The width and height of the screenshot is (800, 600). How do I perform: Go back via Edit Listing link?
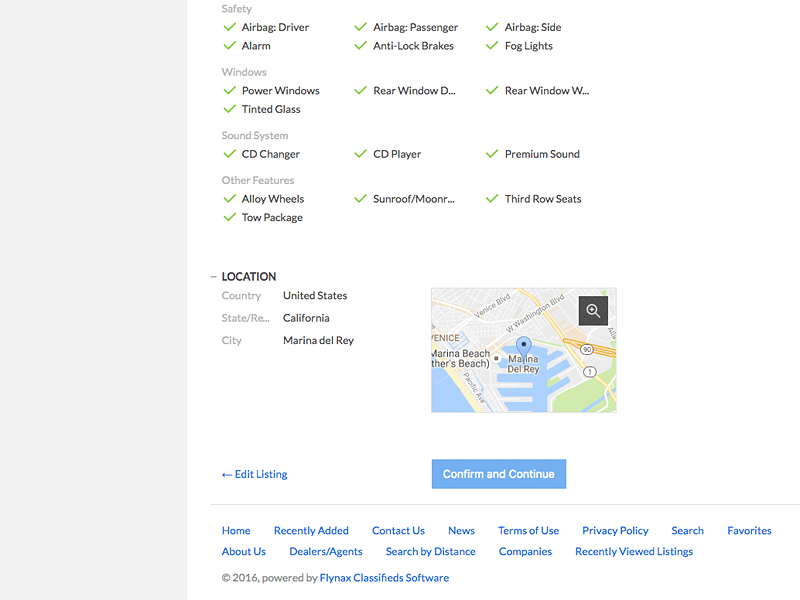pyautogui.click(x=255, y=474)
